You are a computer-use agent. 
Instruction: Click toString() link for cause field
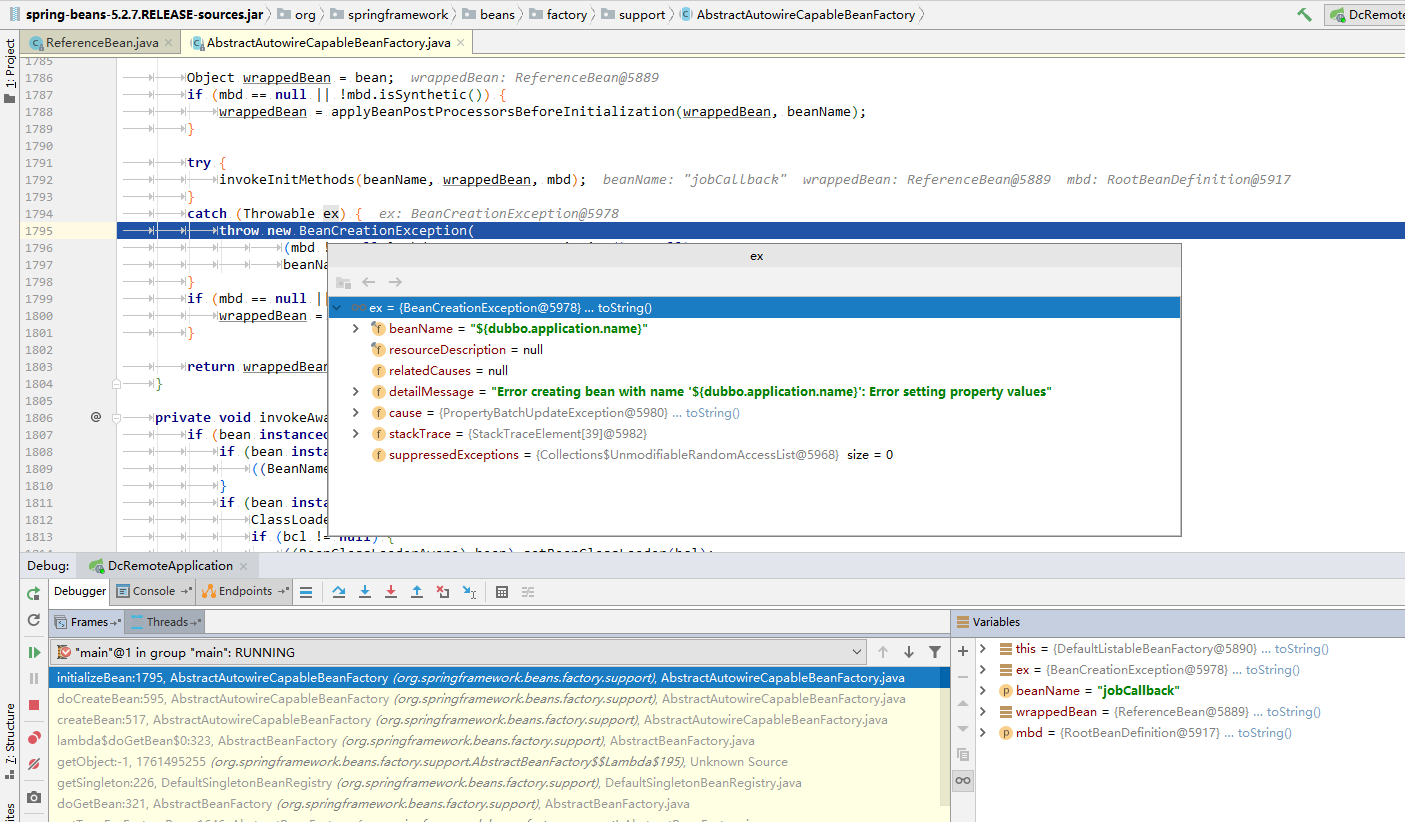712,413
